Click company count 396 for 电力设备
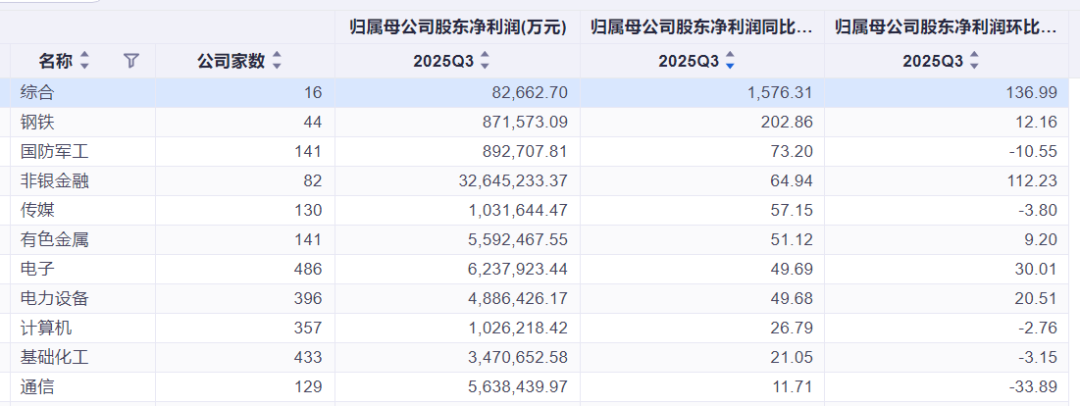Viewport: 1080px width, 406px height. (x=309, y=299)
